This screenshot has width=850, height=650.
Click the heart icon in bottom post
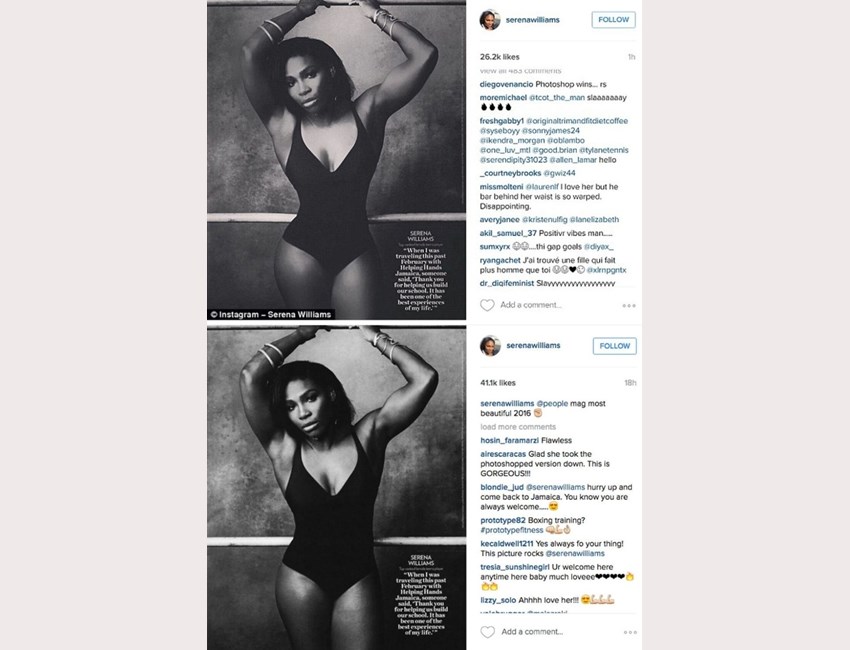coord(488,632)
